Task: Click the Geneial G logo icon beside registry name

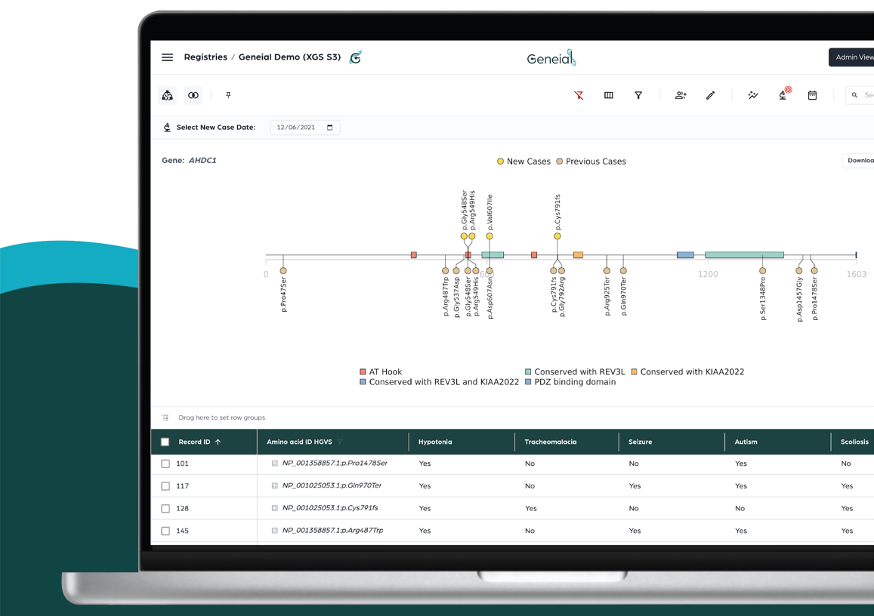Action: pos(356,57)
